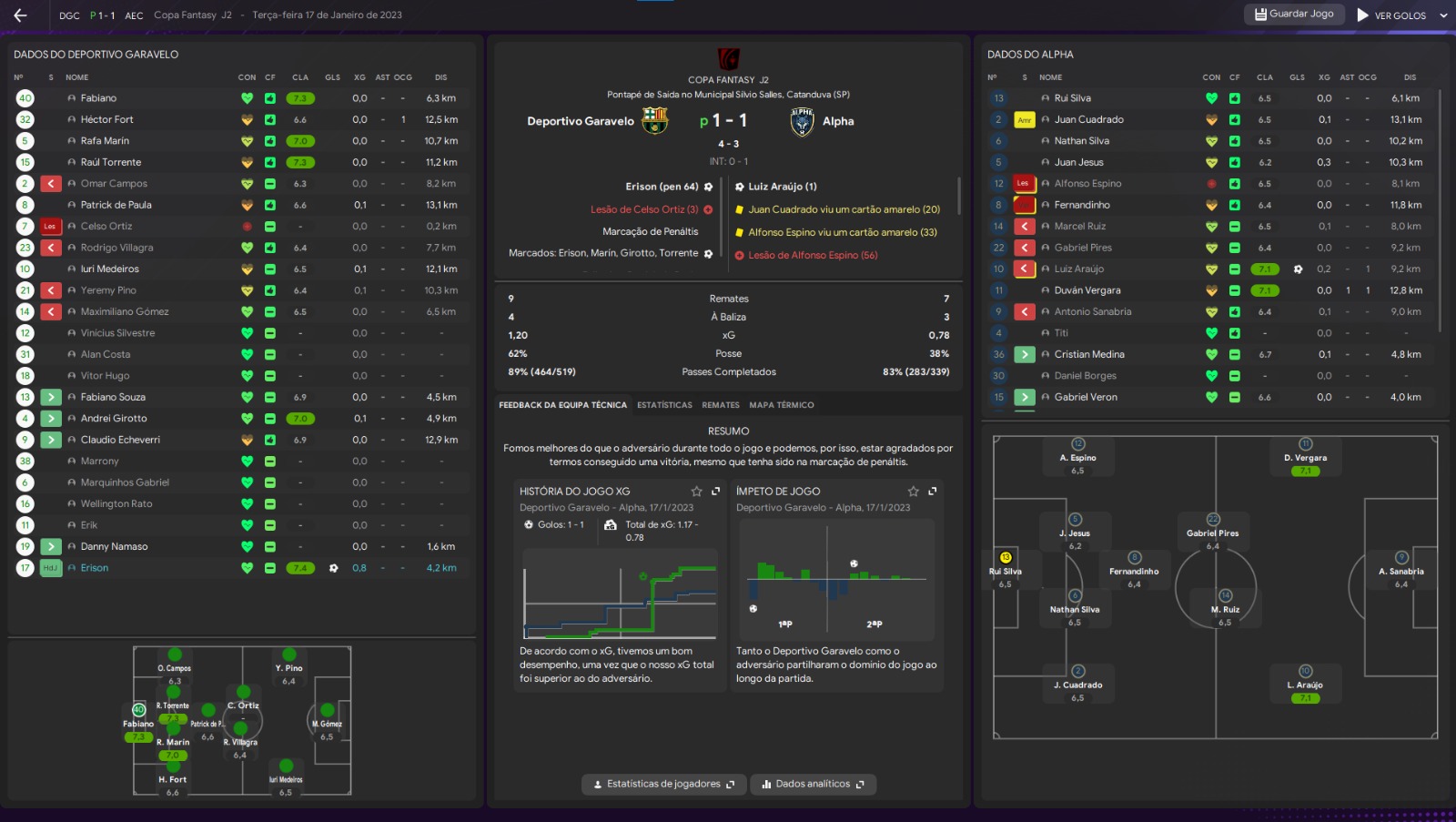Switch to the Estatísticas tab
Image resolution: width=1456 pixels, height=822 pixels.
coord(664,405)
